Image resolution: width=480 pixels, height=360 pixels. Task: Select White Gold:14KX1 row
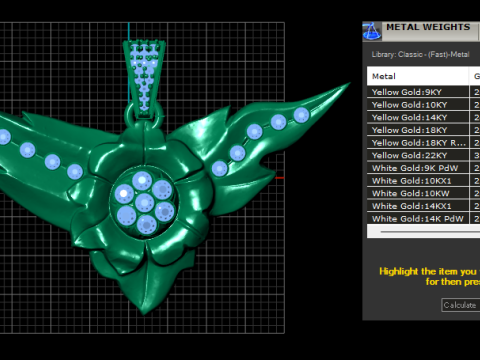click(423, 206)
